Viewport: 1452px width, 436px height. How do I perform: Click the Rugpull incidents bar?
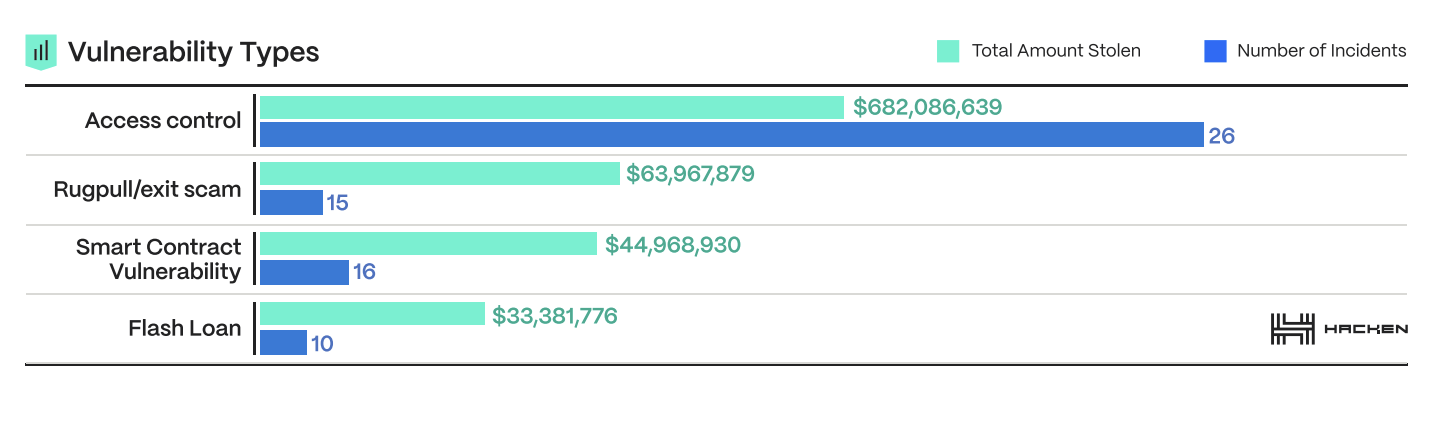tap(291, 202)
